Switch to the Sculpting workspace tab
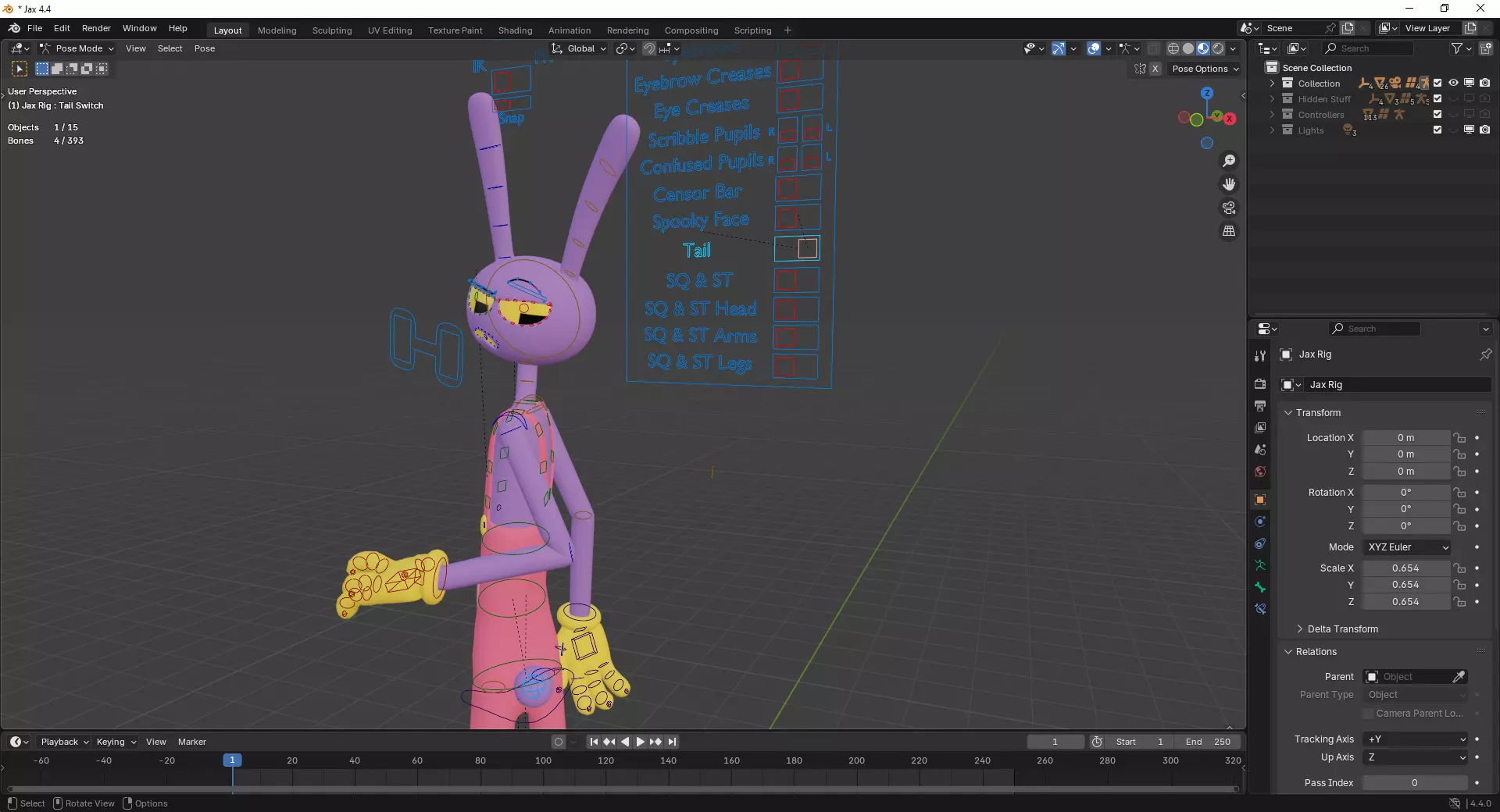The height and width of the screenshot is (812, 1500). [x=332, y=30]
